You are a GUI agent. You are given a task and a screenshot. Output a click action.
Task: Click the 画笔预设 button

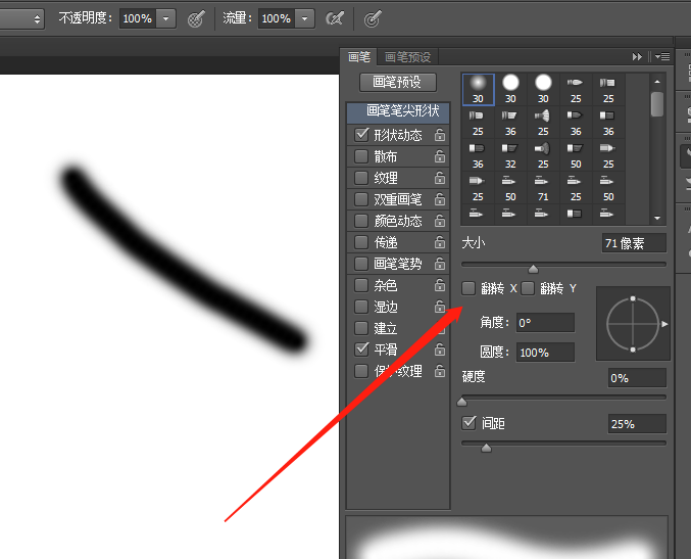coord(397,82)
